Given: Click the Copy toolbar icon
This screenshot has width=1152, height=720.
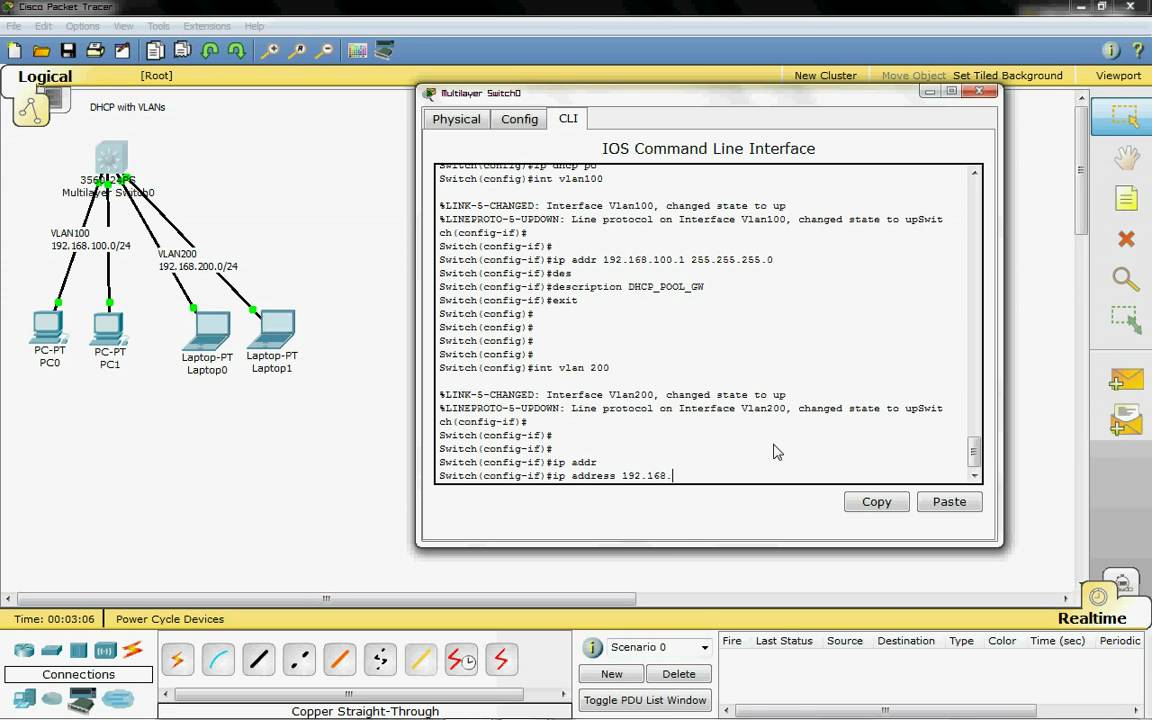Looking at the screenshot, I should coord(155,50).
